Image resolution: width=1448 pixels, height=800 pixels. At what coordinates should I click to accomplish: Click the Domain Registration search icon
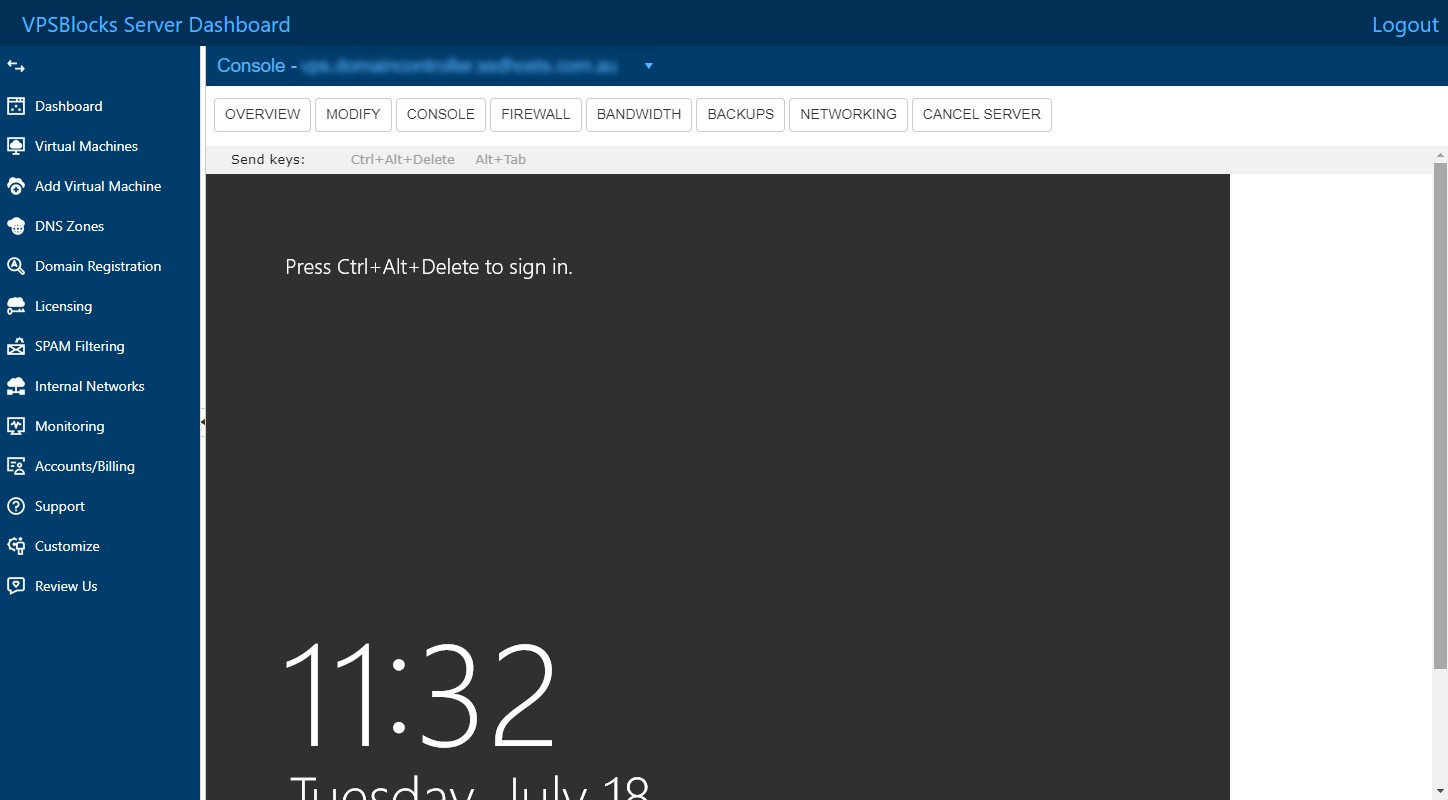tap(16, 266)
